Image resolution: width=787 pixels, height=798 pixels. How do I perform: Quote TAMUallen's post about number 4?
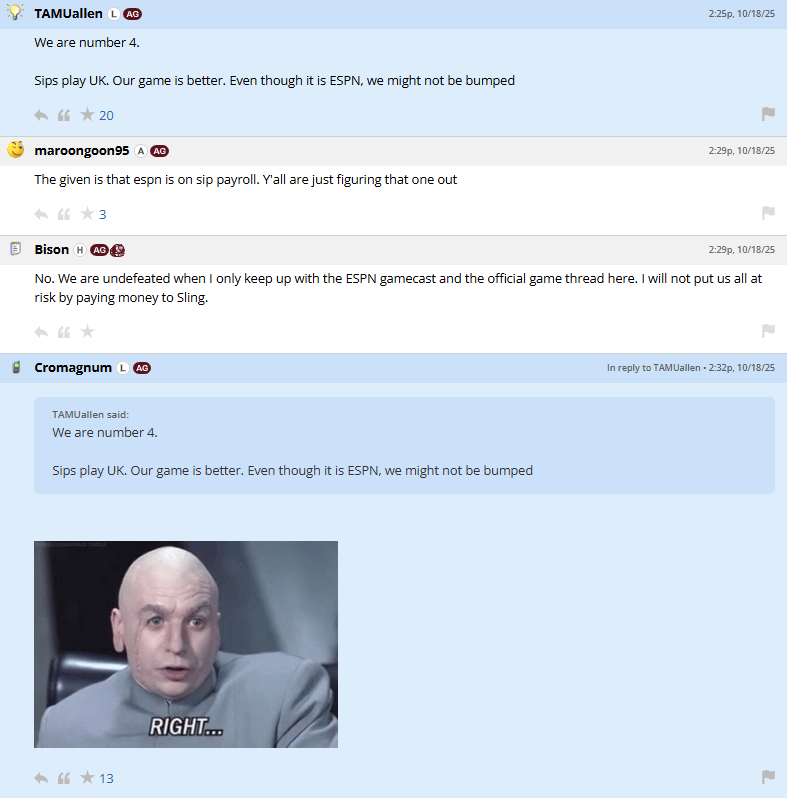[64, 116]
